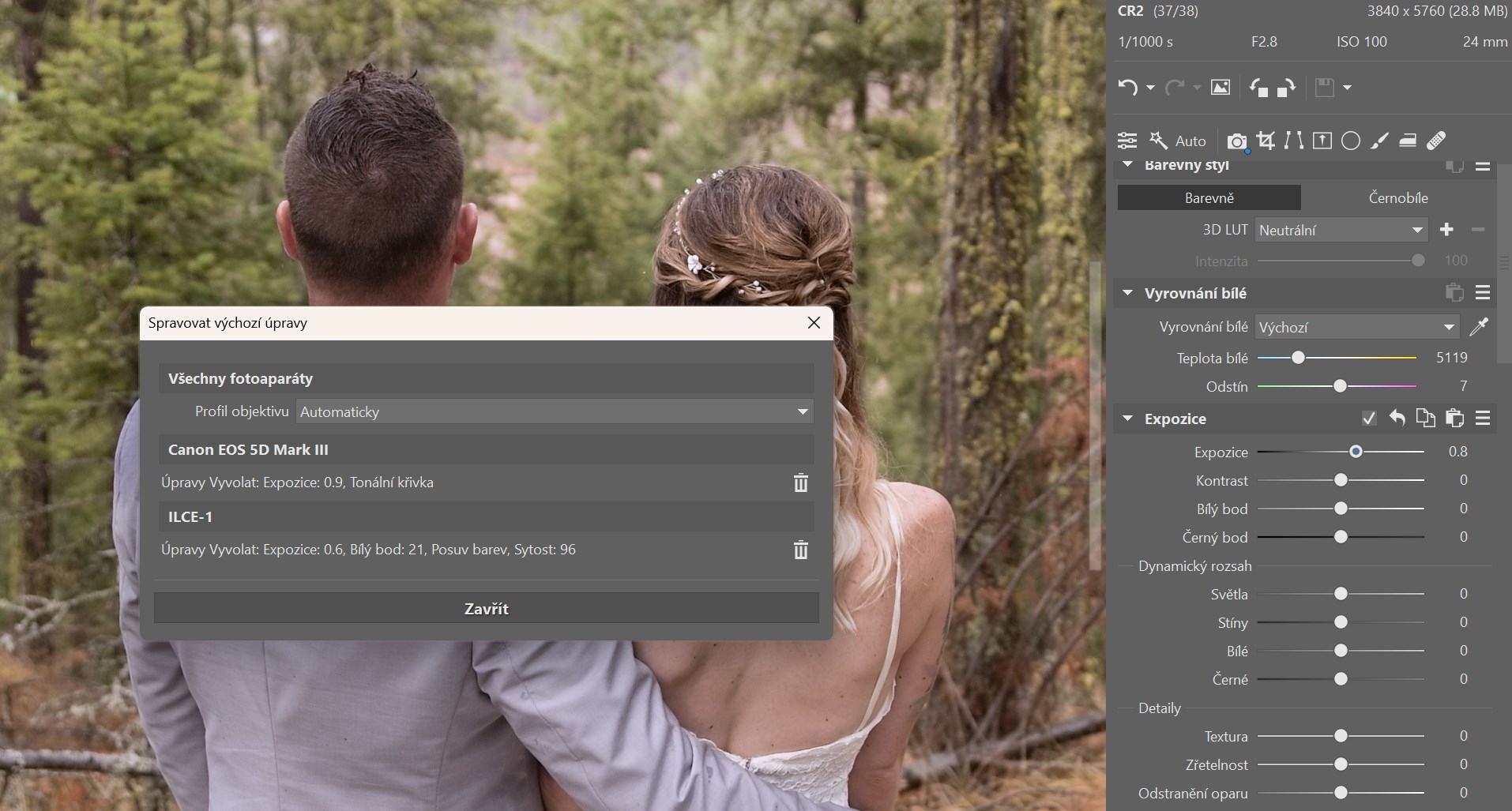Open the 3D LUT Neutrální dropdown
This screenshot has height=811, width=1512.
coord(1341,230)
